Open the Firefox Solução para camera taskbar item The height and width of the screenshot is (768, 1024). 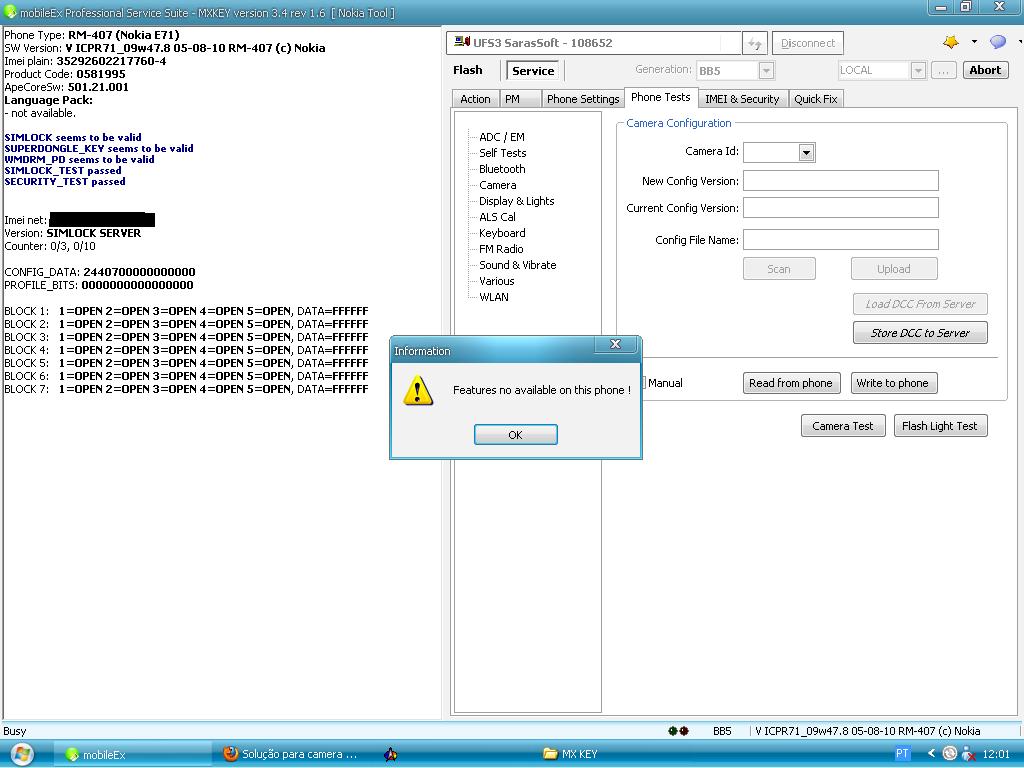291,754
